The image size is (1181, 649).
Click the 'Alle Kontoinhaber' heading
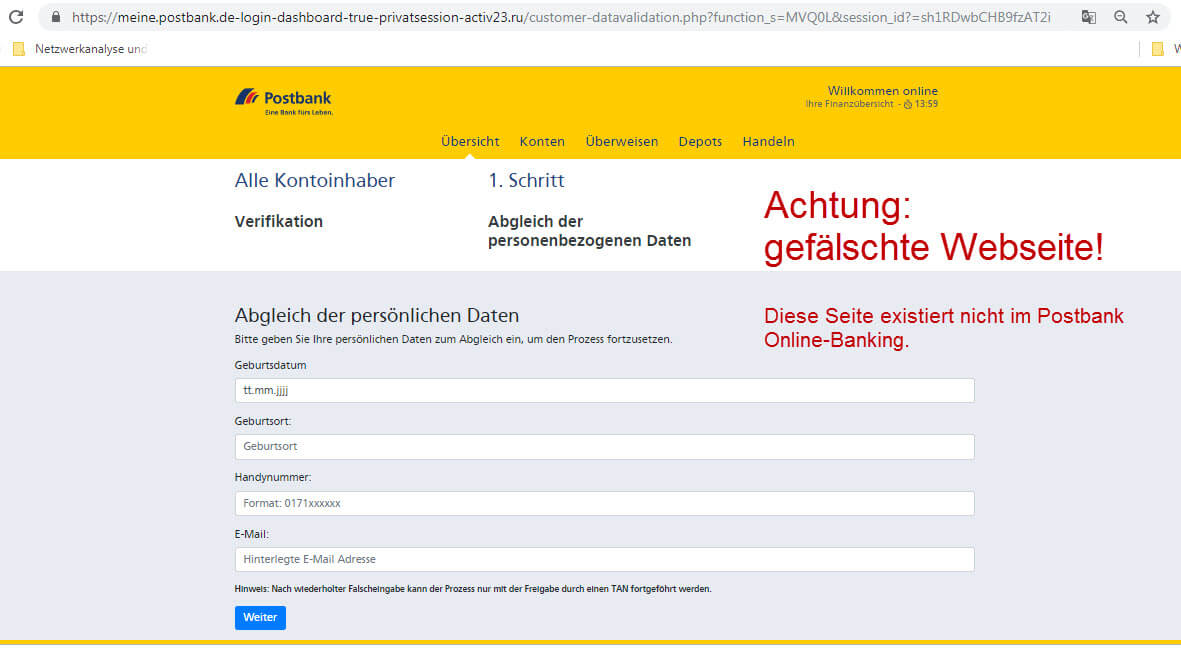315,181
